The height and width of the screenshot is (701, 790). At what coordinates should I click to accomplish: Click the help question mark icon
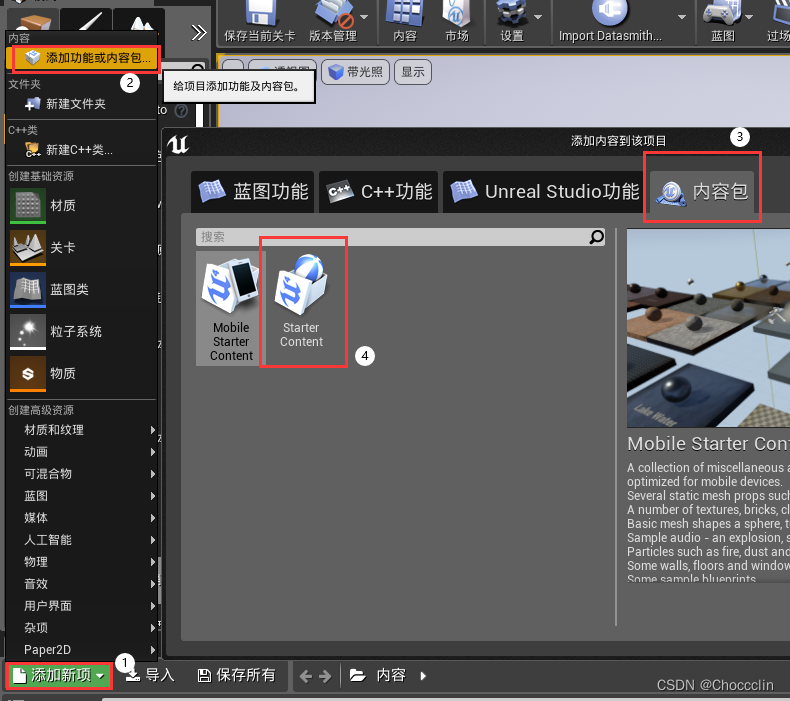[181, 110]
